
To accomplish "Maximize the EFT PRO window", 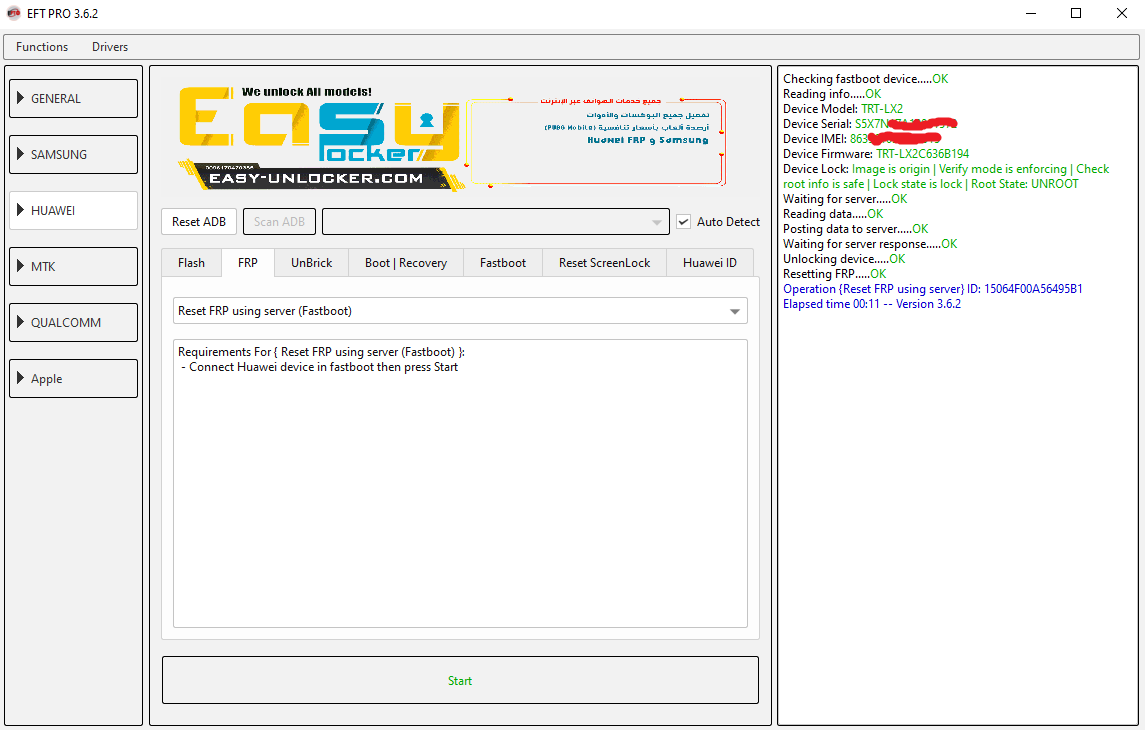I will click(x=1076, y=13).
